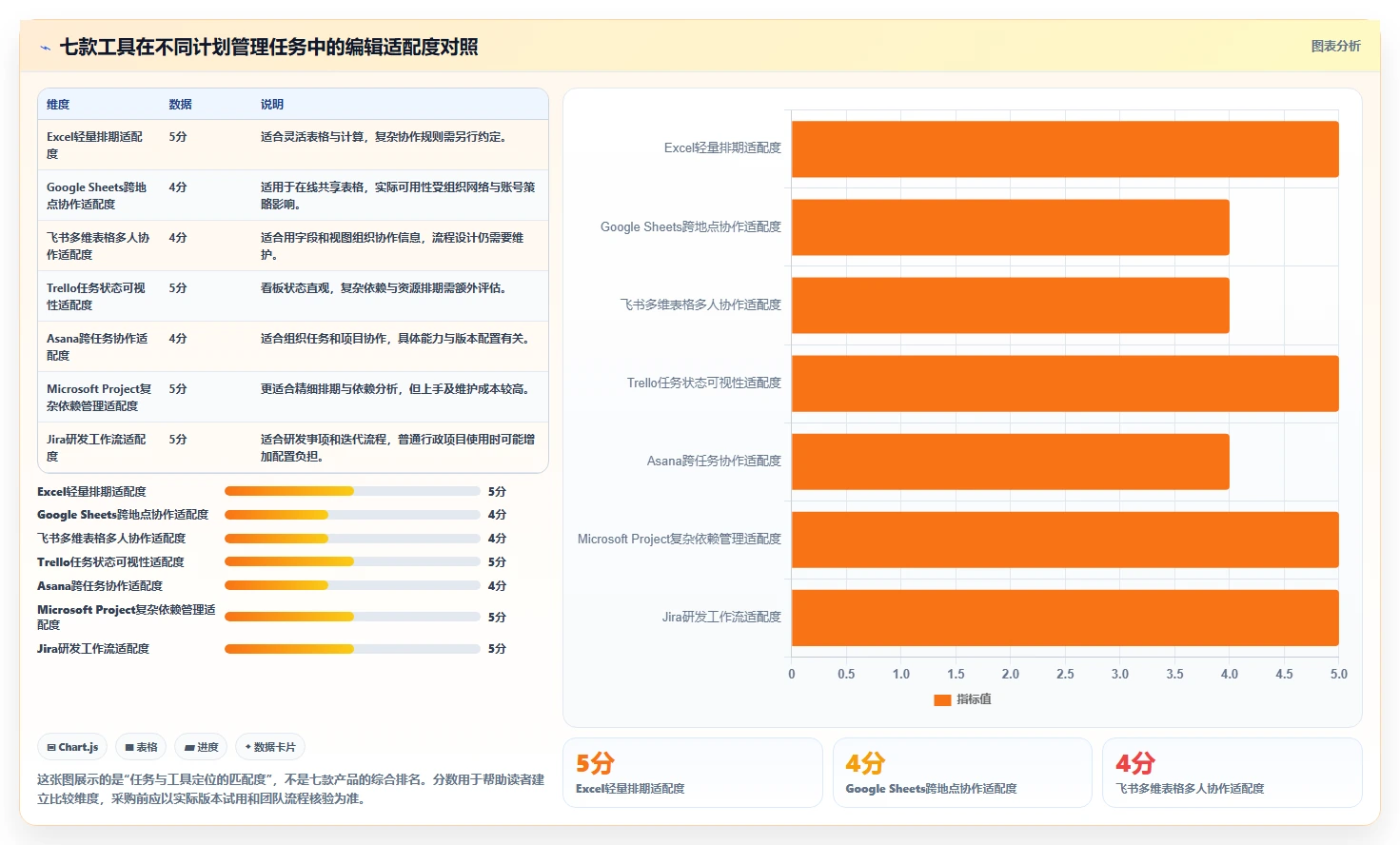Click the Jira bar in the chart
The image size is (1400, 845).
pyautogui.click(x=1065, y=618)
